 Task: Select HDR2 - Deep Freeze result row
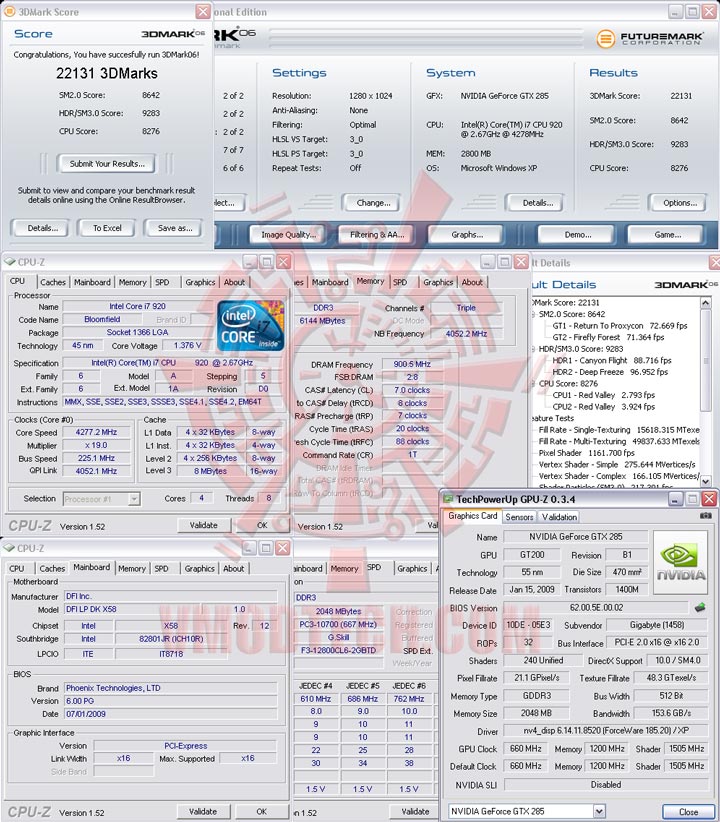pyautogui.click(x=610, y=372)
